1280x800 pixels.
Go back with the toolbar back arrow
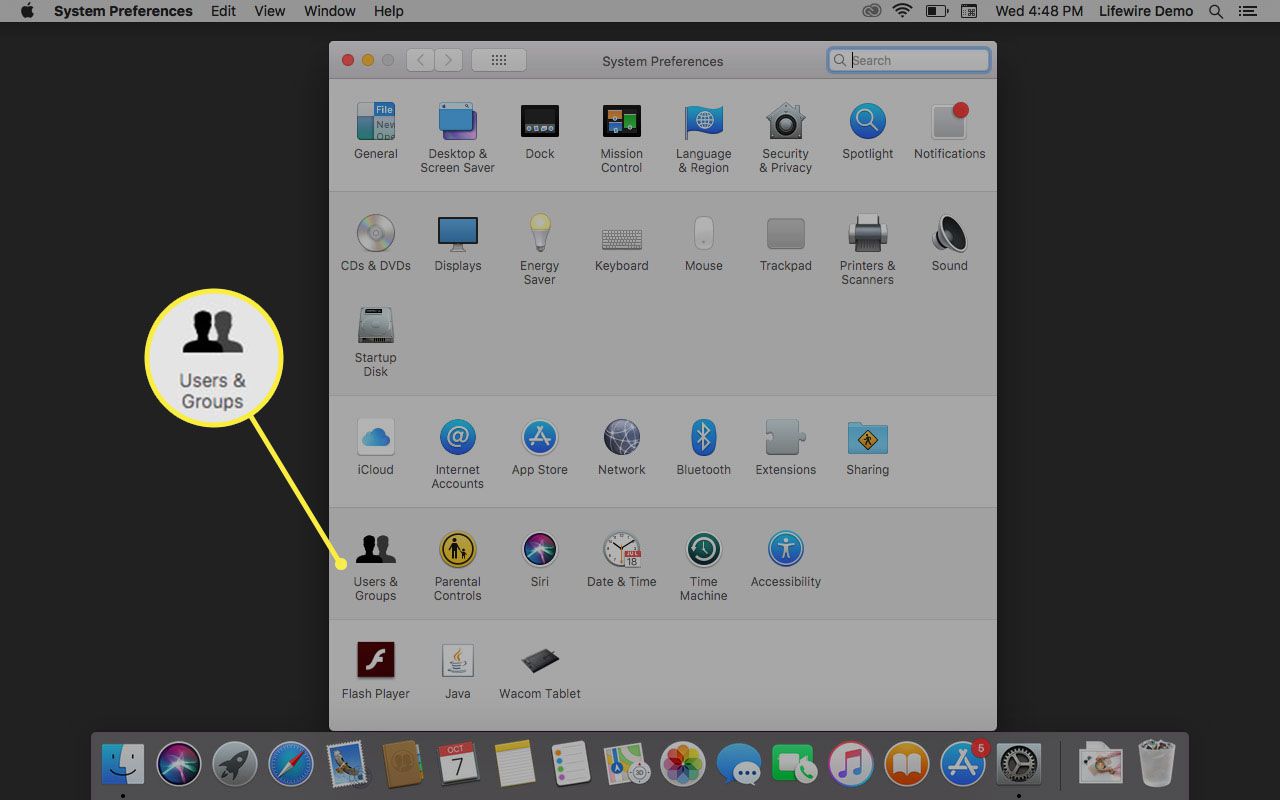click(x=421, y=60)
